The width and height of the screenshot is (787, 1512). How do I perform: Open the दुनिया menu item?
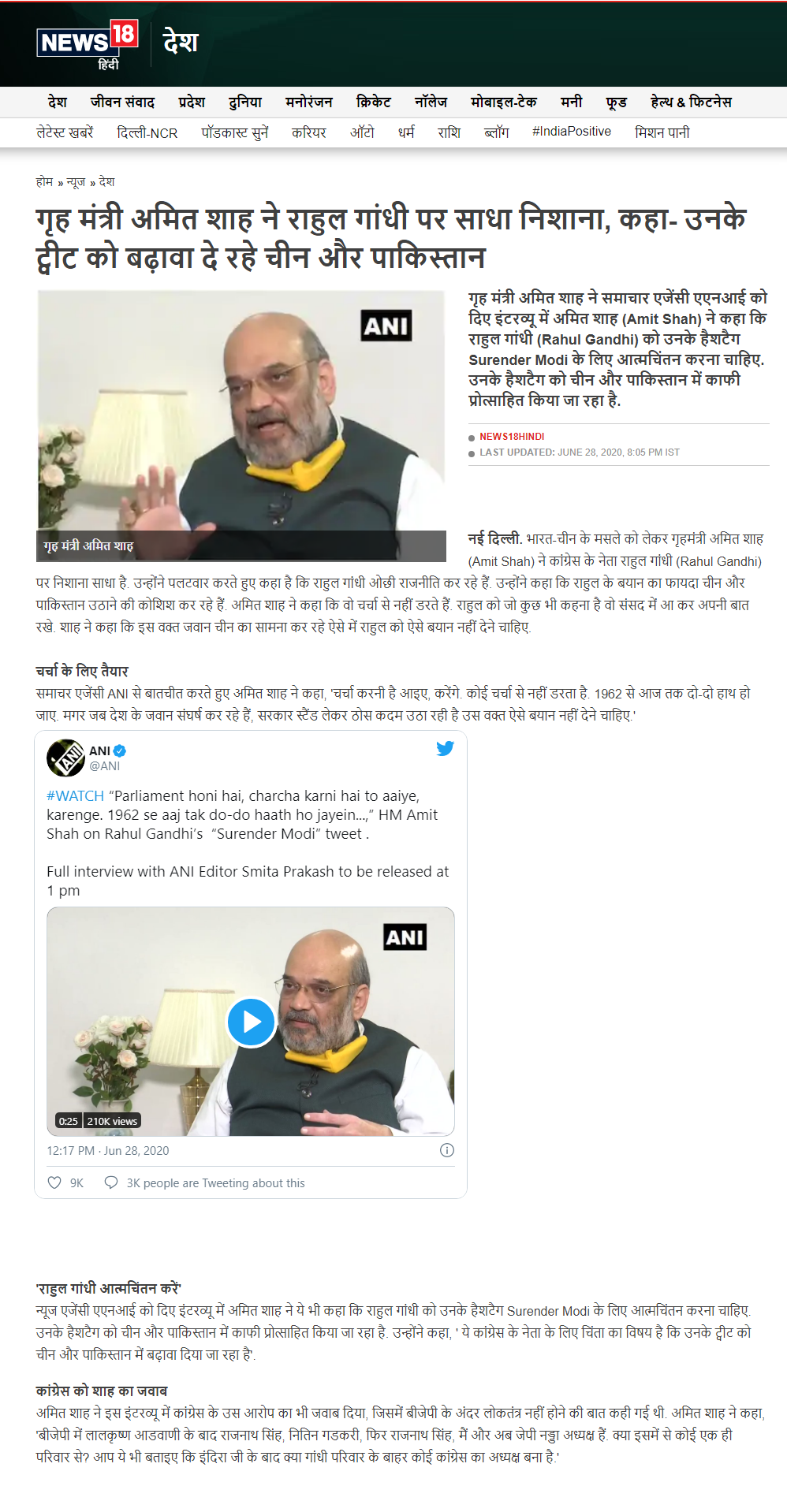(x=245, y=102)
